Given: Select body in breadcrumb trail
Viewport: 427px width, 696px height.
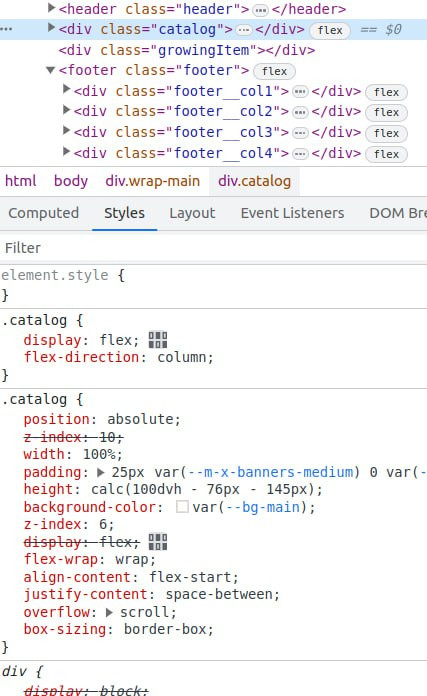Looking at the screenshot, I should tap(71, 181).
